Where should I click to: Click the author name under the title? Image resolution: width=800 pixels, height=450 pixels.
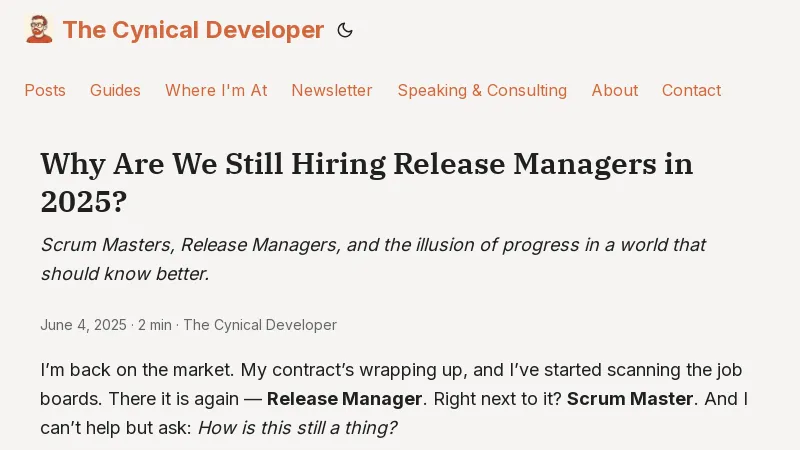tap(260, 325)
